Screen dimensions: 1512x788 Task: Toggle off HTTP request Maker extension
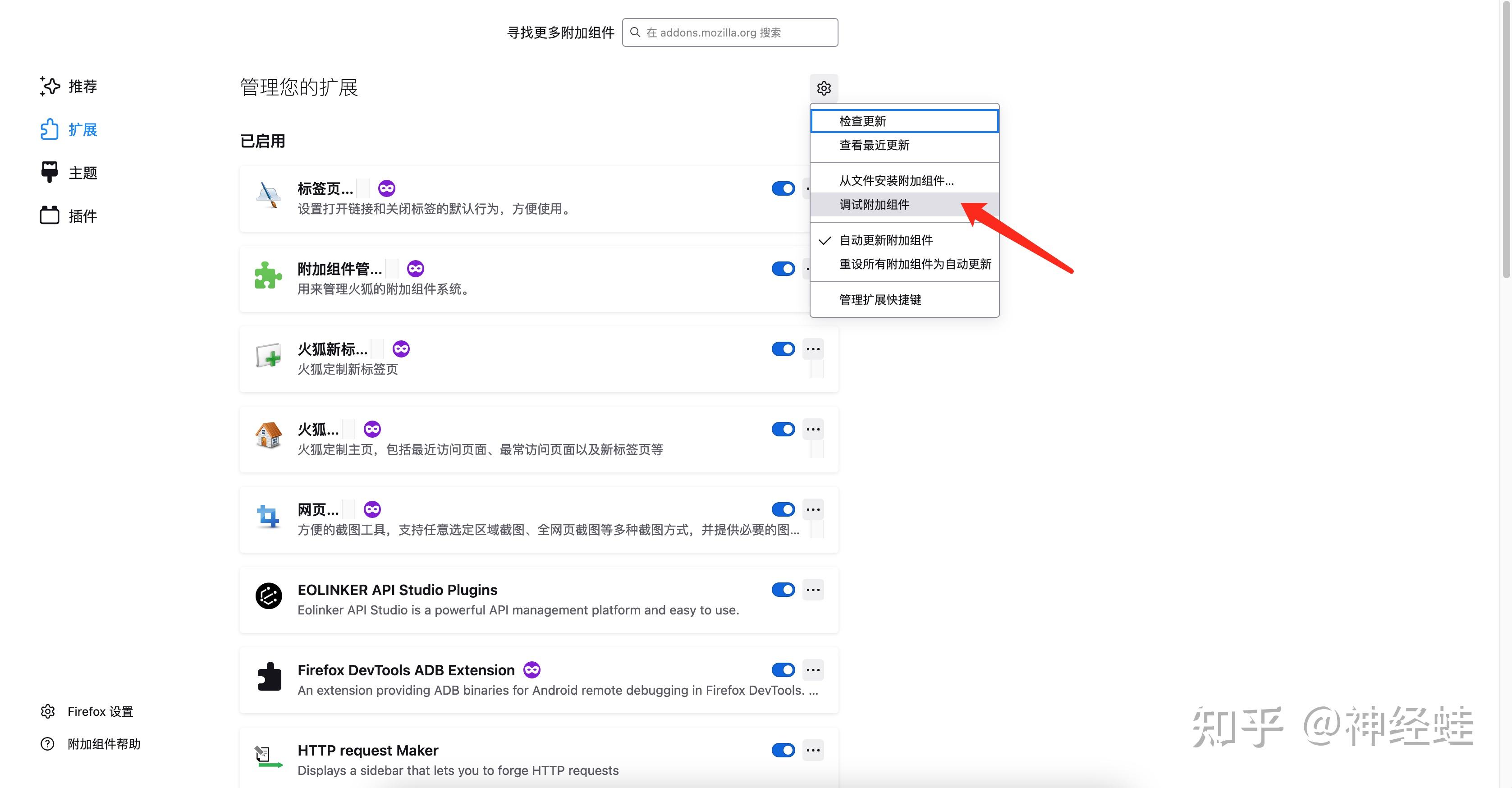click(x=783, y=750)
